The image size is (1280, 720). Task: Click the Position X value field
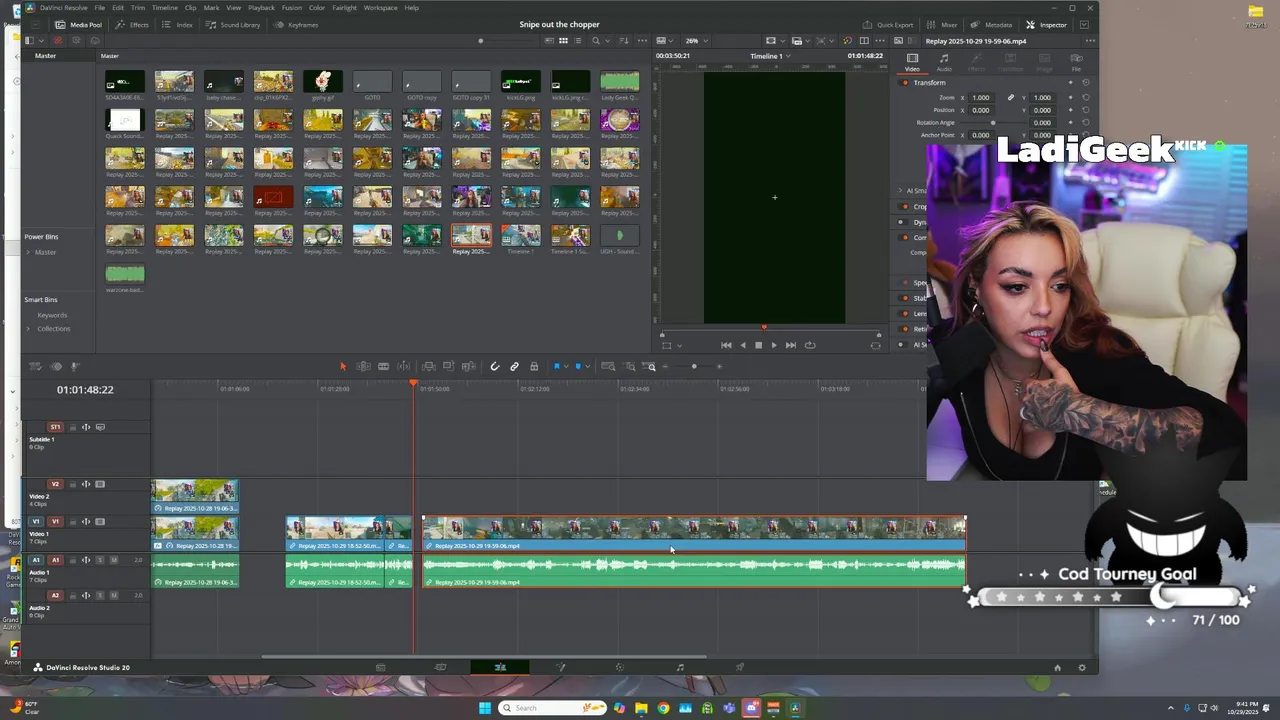tap(981, 110)
